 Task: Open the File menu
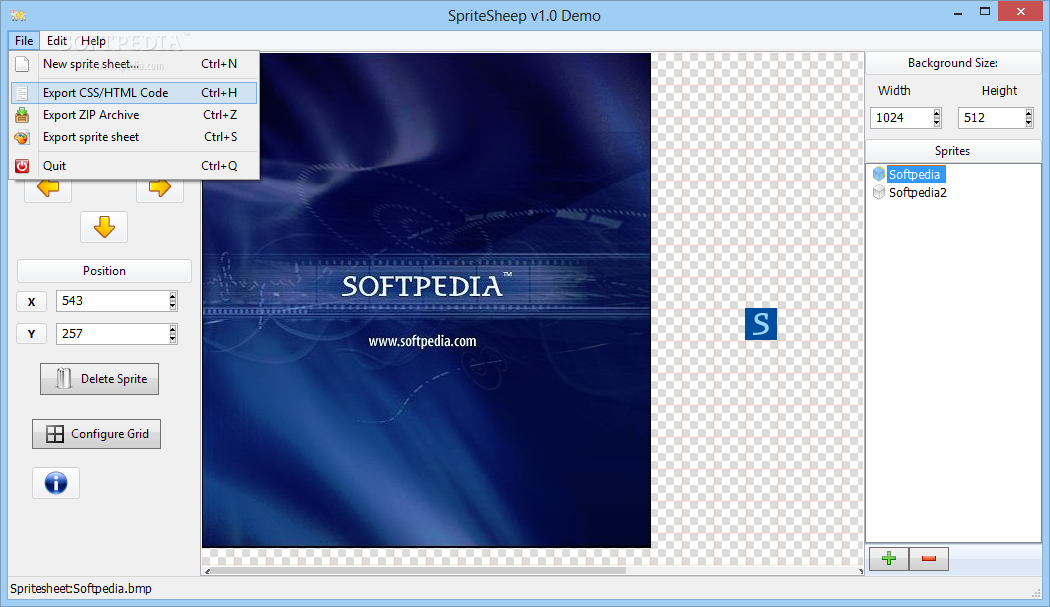click(x=24, y=41)
